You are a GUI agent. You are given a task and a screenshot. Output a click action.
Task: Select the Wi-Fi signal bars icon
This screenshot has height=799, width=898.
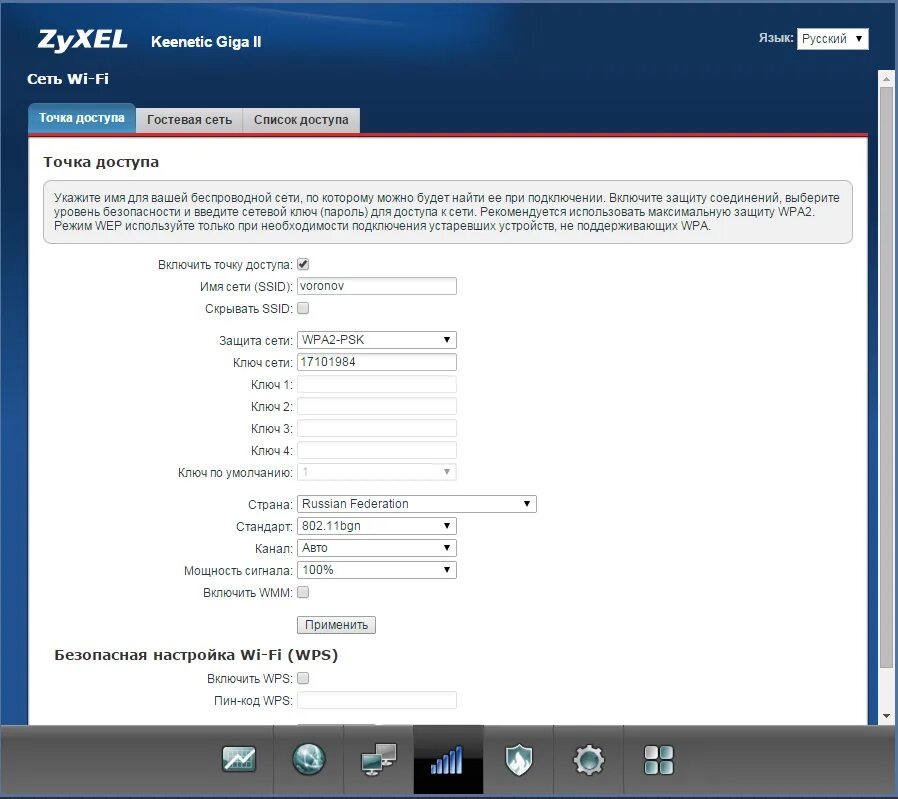point(448,761)
